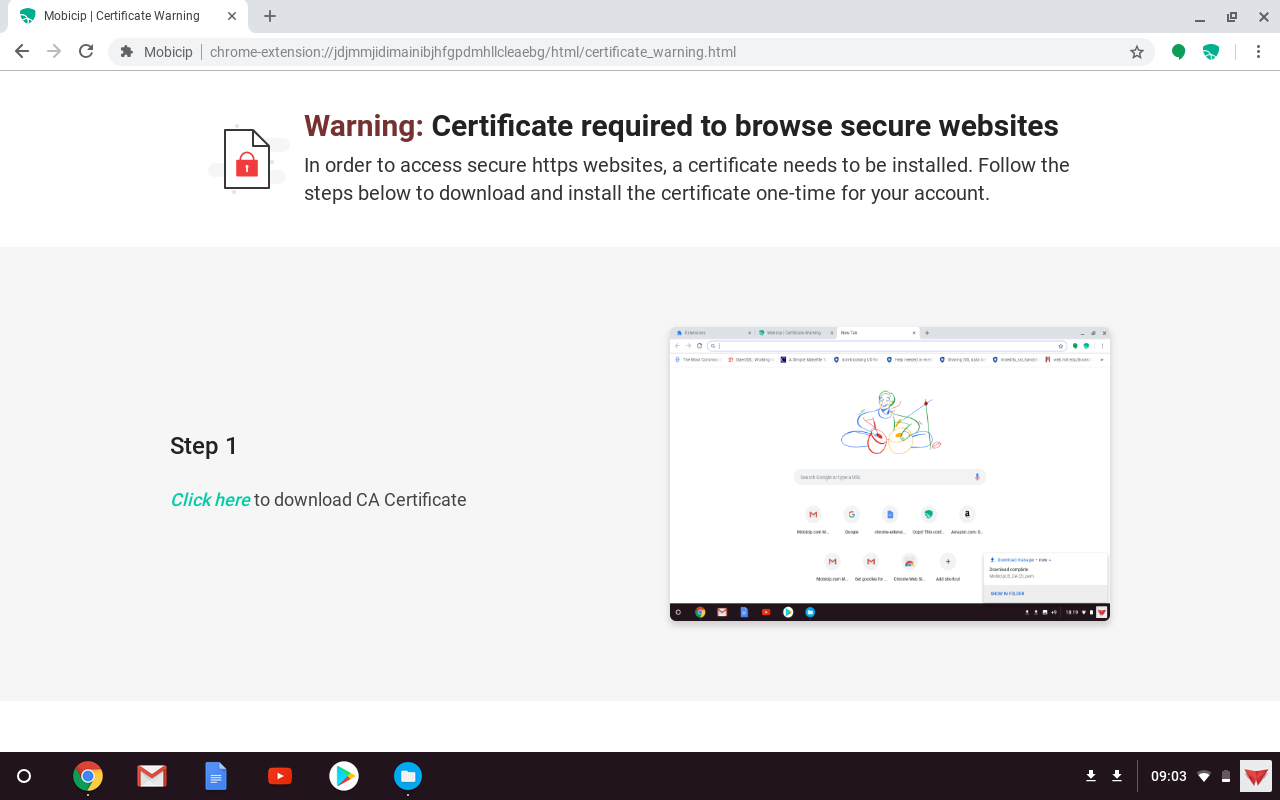
Task: Restore the browser window size
Action: tap(1232, 17)
